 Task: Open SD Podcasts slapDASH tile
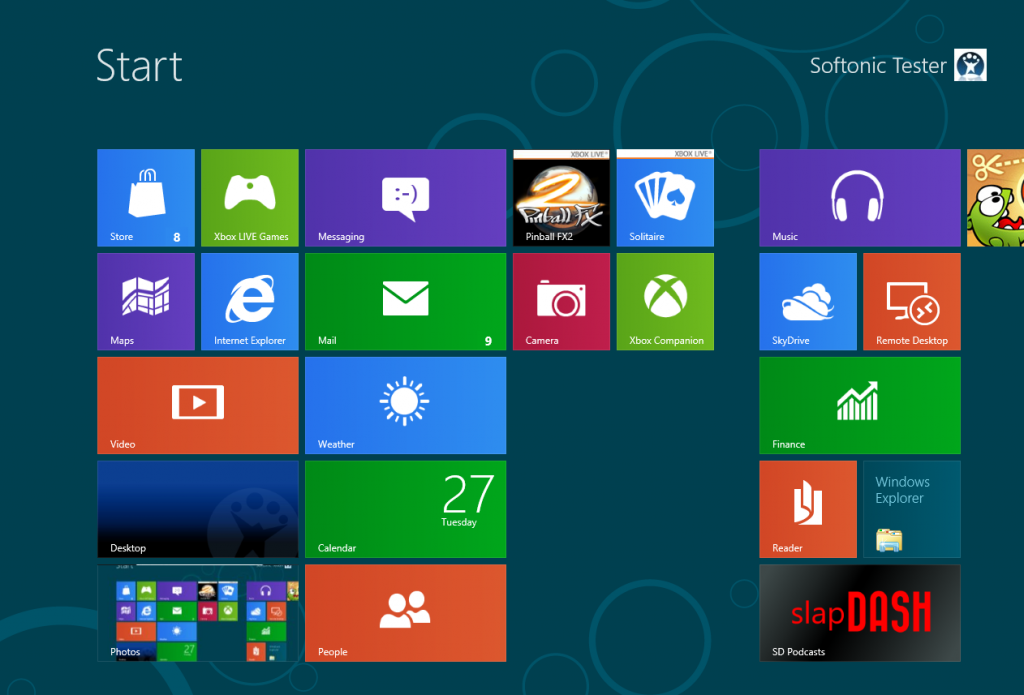859,612
